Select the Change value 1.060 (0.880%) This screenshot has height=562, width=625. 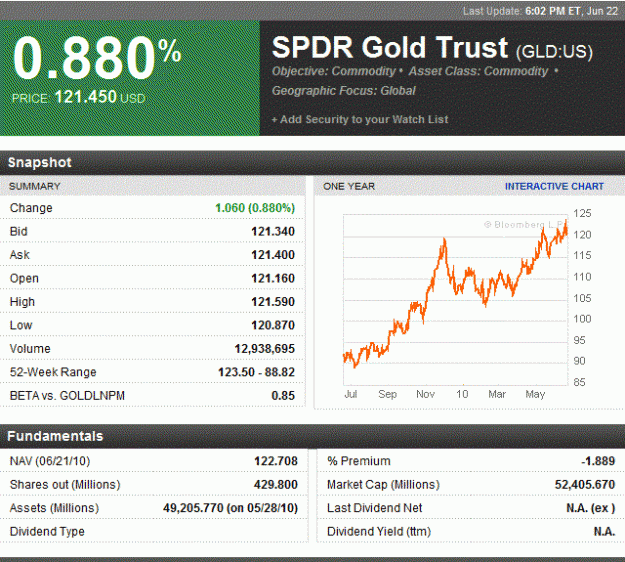(255, 208)
